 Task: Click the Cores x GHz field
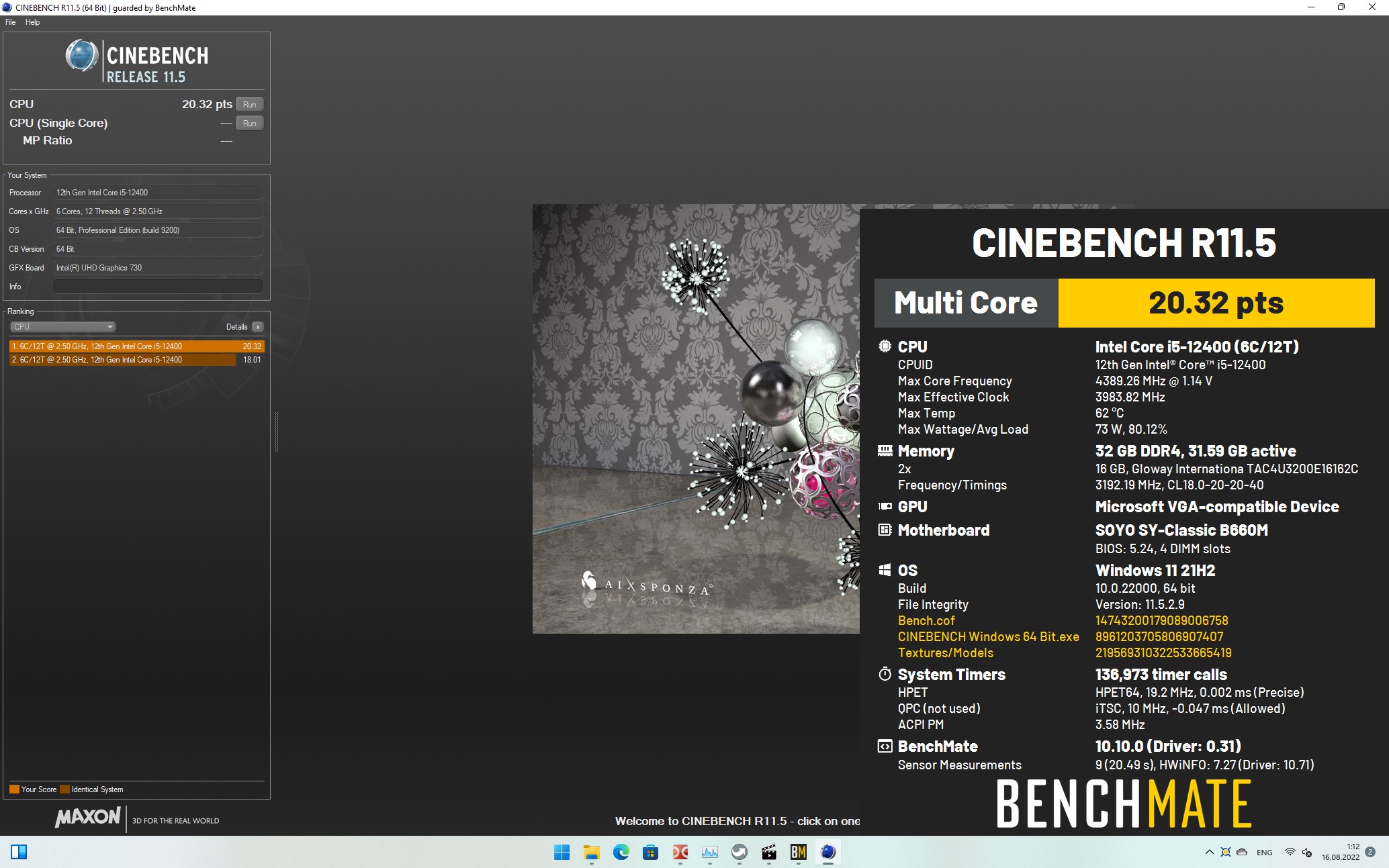(158, 211)
